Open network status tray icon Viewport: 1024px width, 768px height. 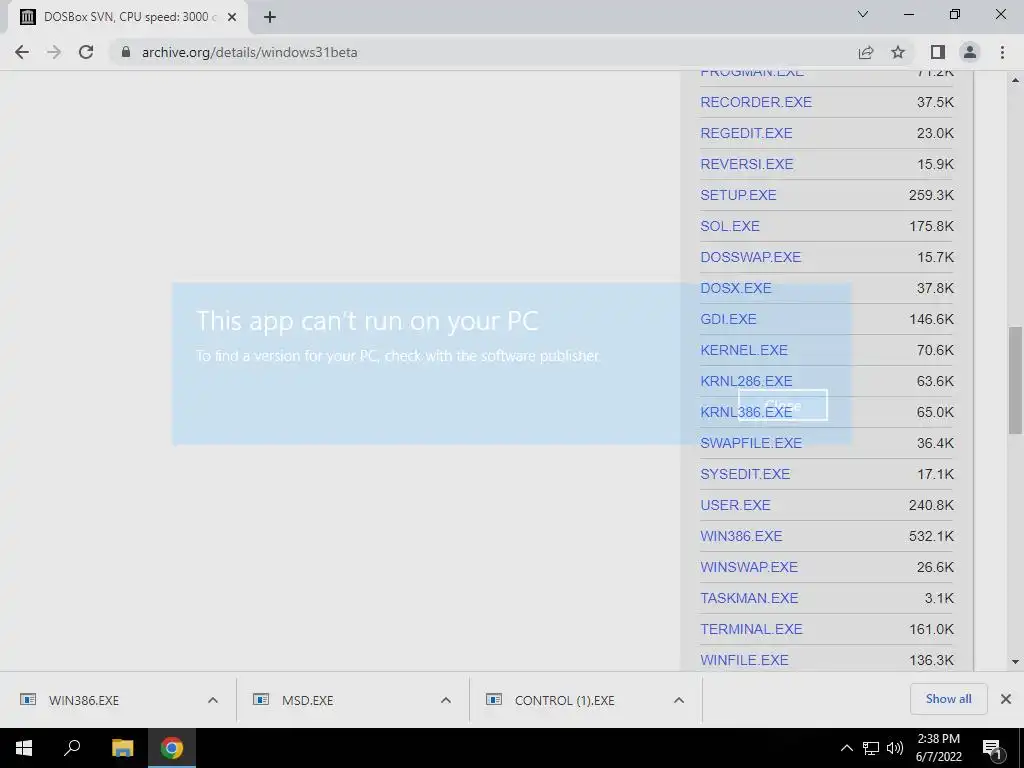coord(871,748)
